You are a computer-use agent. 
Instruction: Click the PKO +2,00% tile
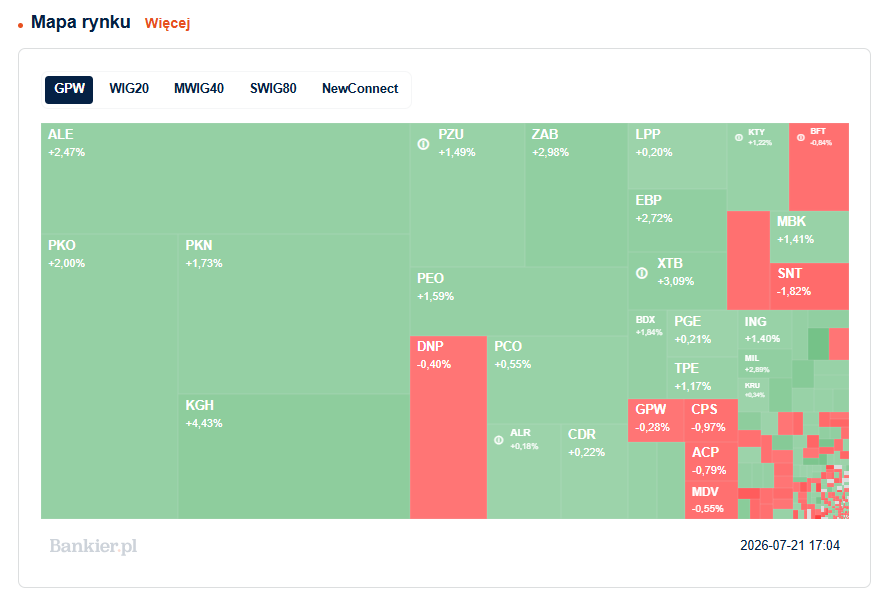[110, 376]
